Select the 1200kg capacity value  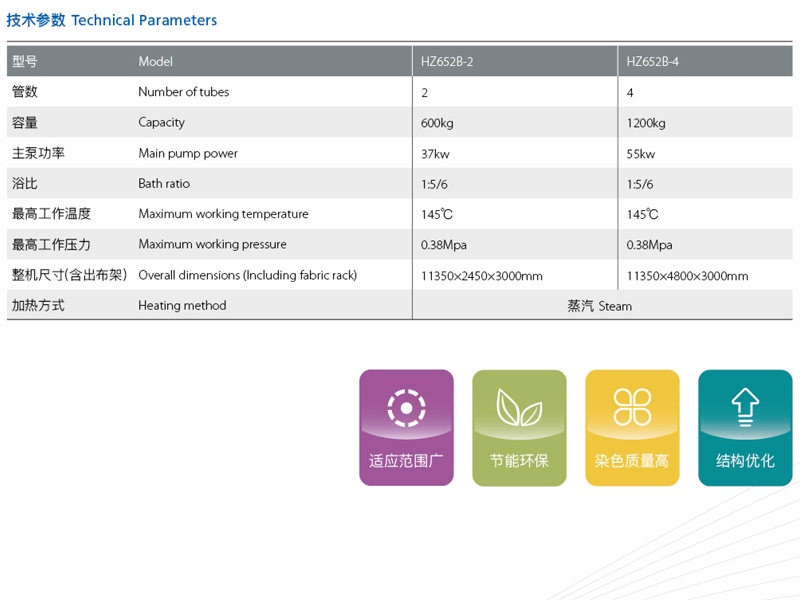tap(646, 123)
